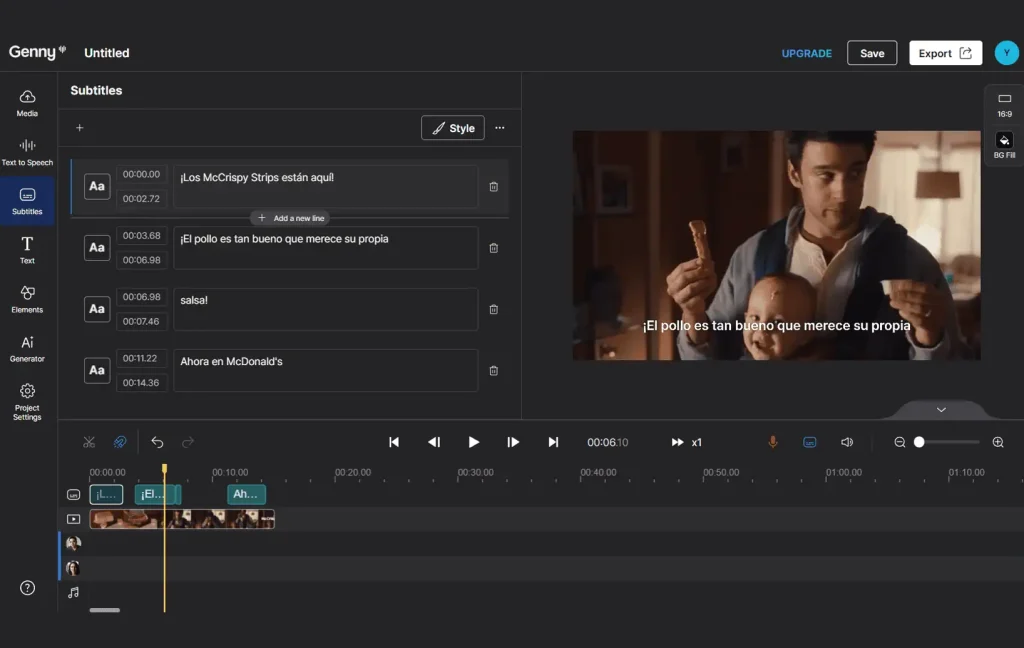The width and height of the screenshot is (1024, 648).
Task: Click the help question mark icon
Action: click(x=27, y=588)
